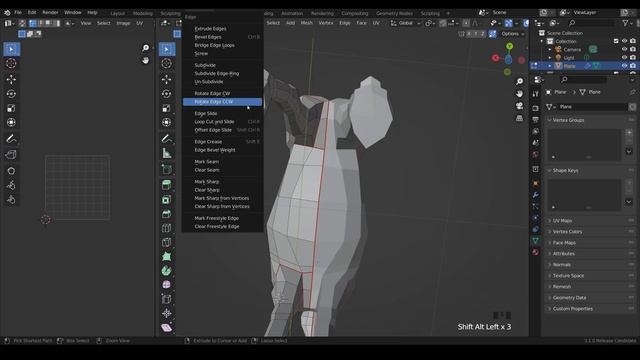Select the Inset Faces tool
This screenshot has width=640, height=360.
point(167,199)
